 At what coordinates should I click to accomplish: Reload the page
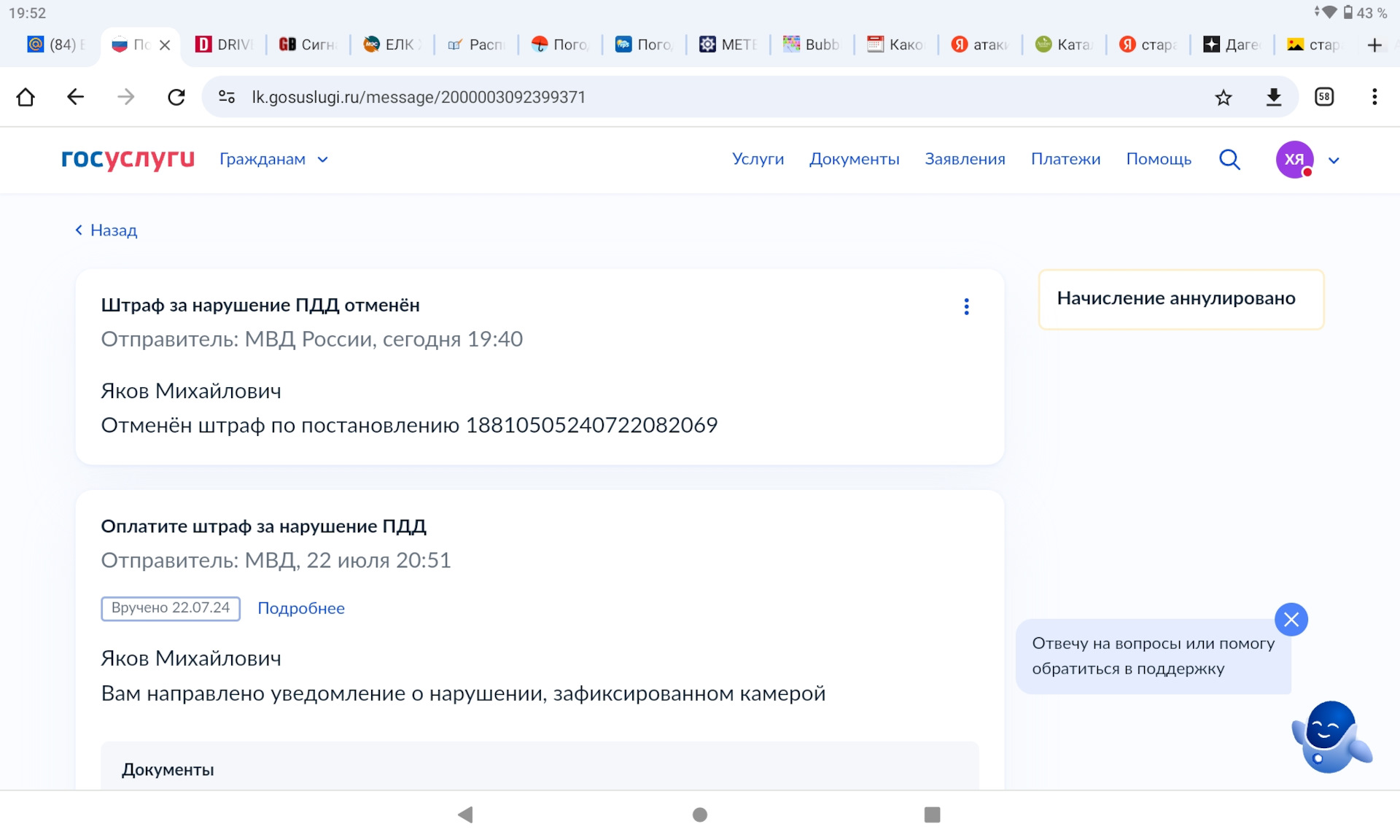(176, 97)
